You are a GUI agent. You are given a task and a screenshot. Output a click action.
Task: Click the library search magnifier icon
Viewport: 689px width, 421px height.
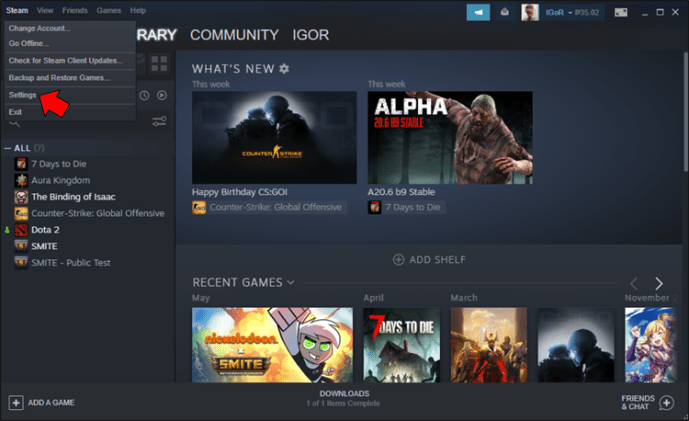click(x=15, y=124)
